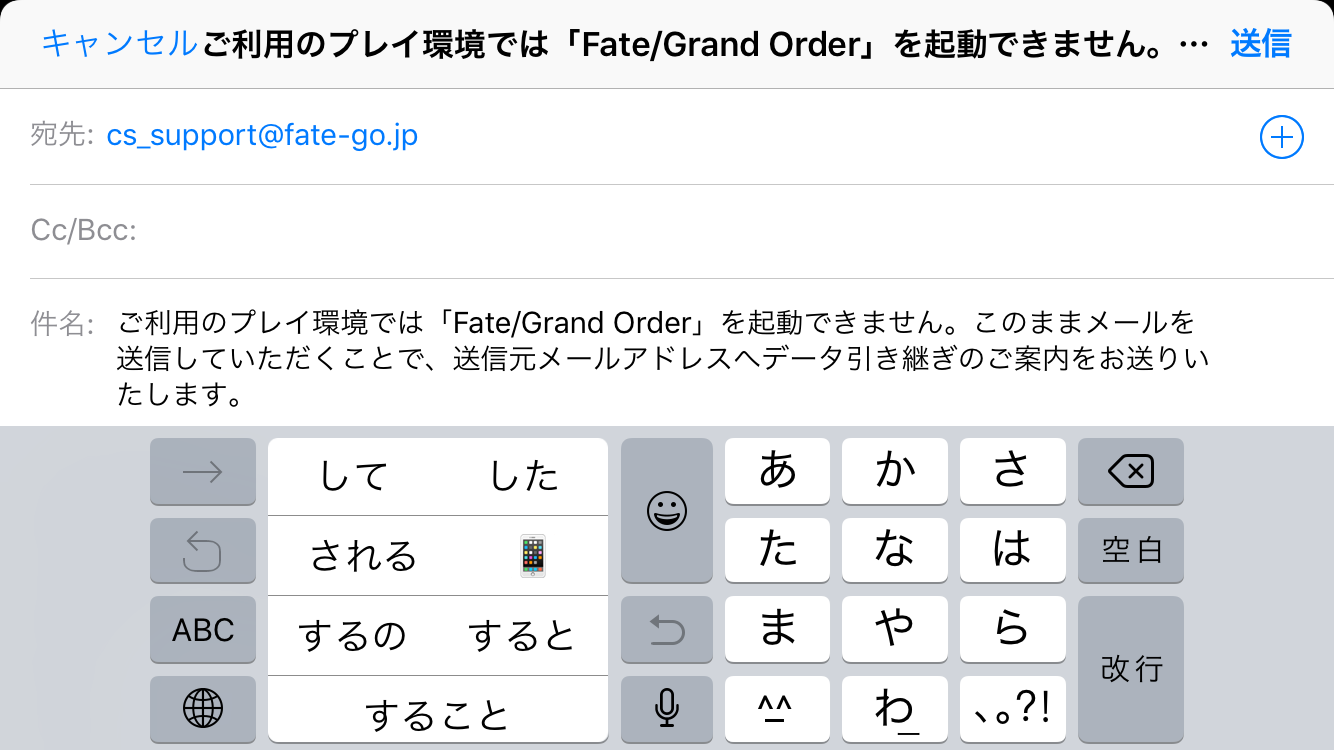The width and height of the screenshot is (1334, 750).
Task: Tap the cs_support@fate-go.jp recipient address
Action: (262, 135)
